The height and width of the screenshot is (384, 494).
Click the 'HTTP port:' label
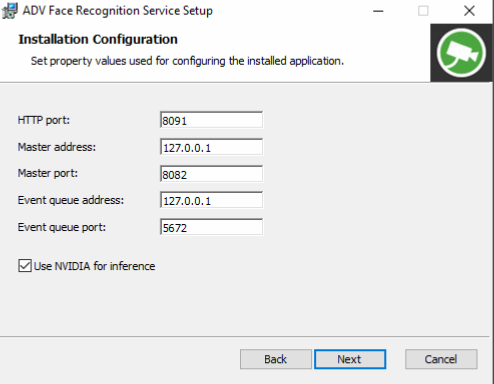(44, 120)
